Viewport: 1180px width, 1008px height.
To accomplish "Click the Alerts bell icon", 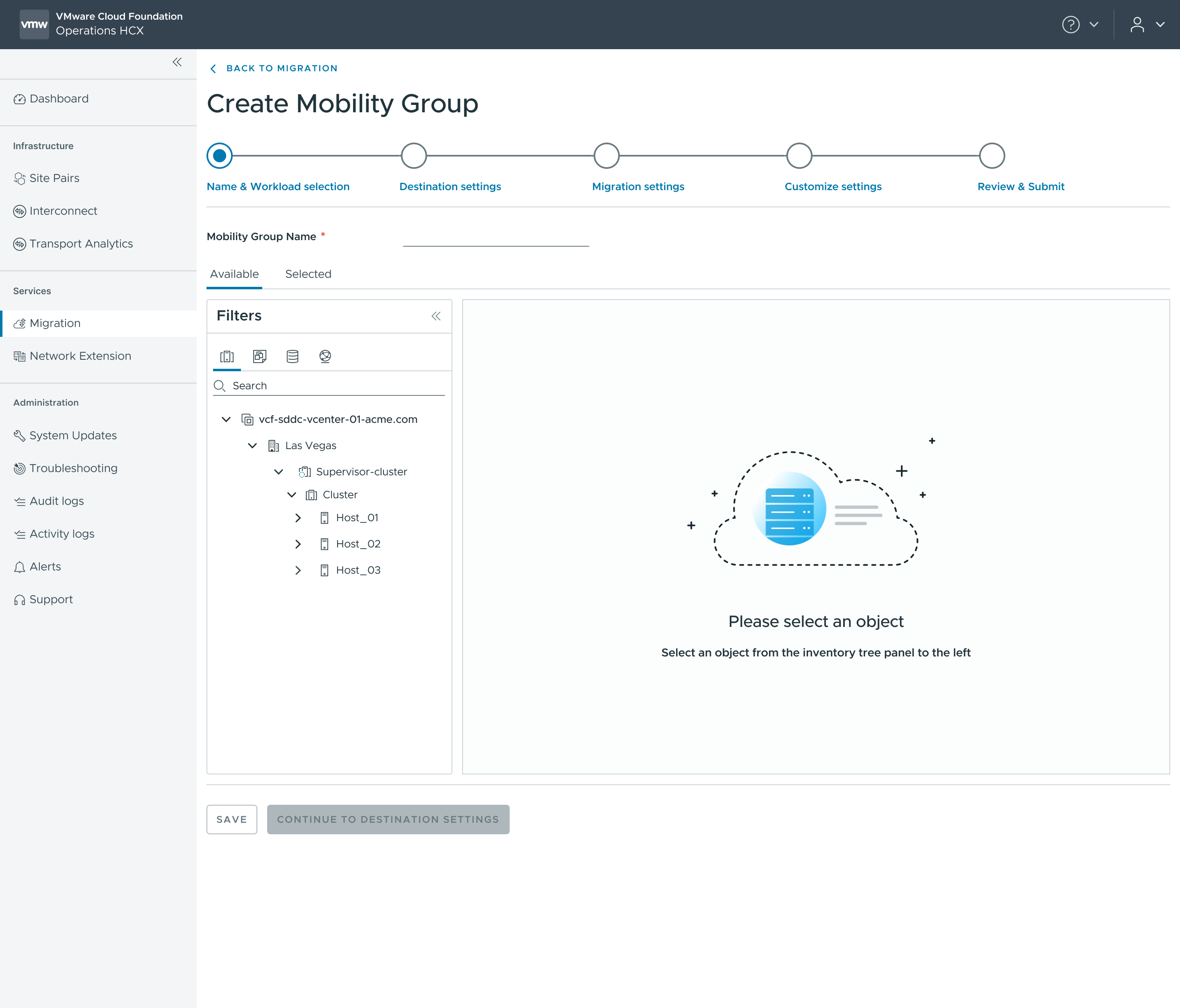I will [x=19, y=567].
